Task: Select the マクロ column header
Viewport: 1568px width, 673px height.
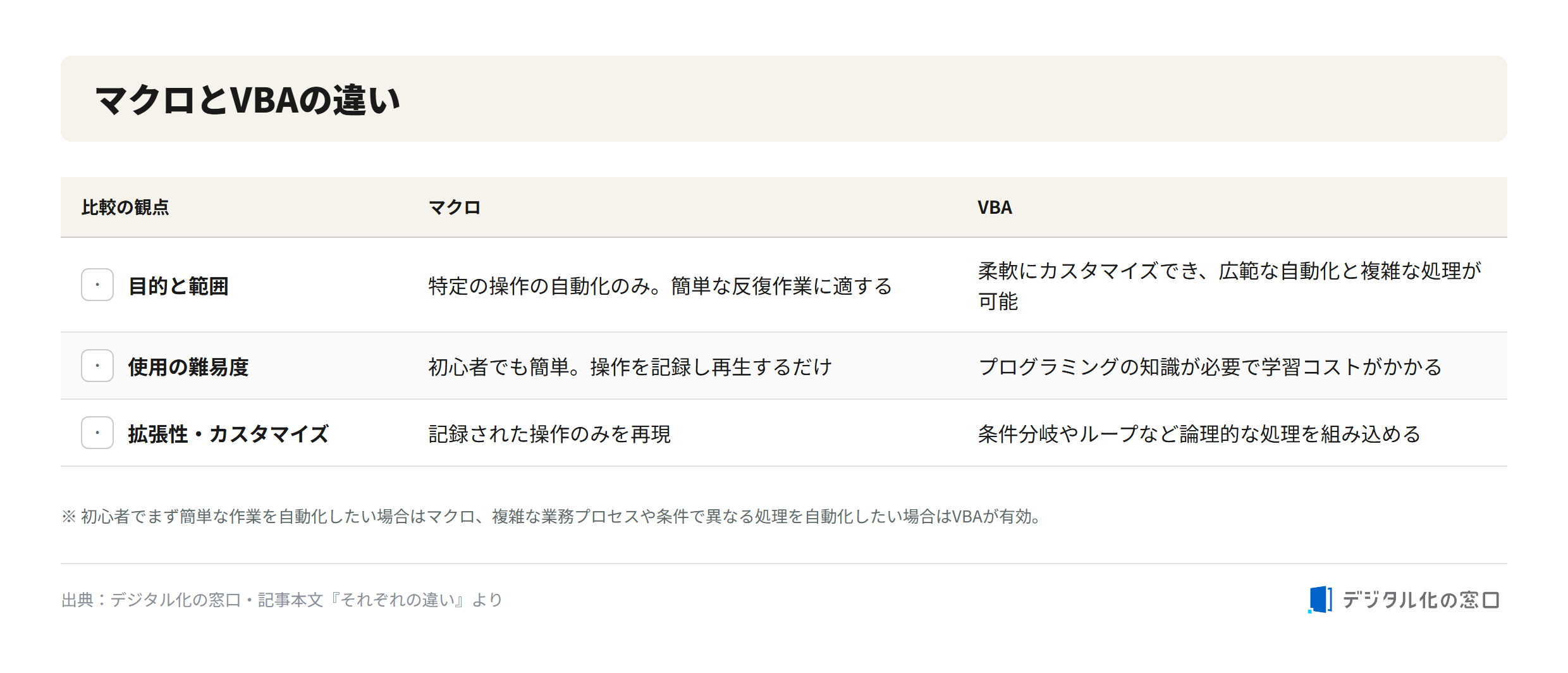Action: coord(455,207)
